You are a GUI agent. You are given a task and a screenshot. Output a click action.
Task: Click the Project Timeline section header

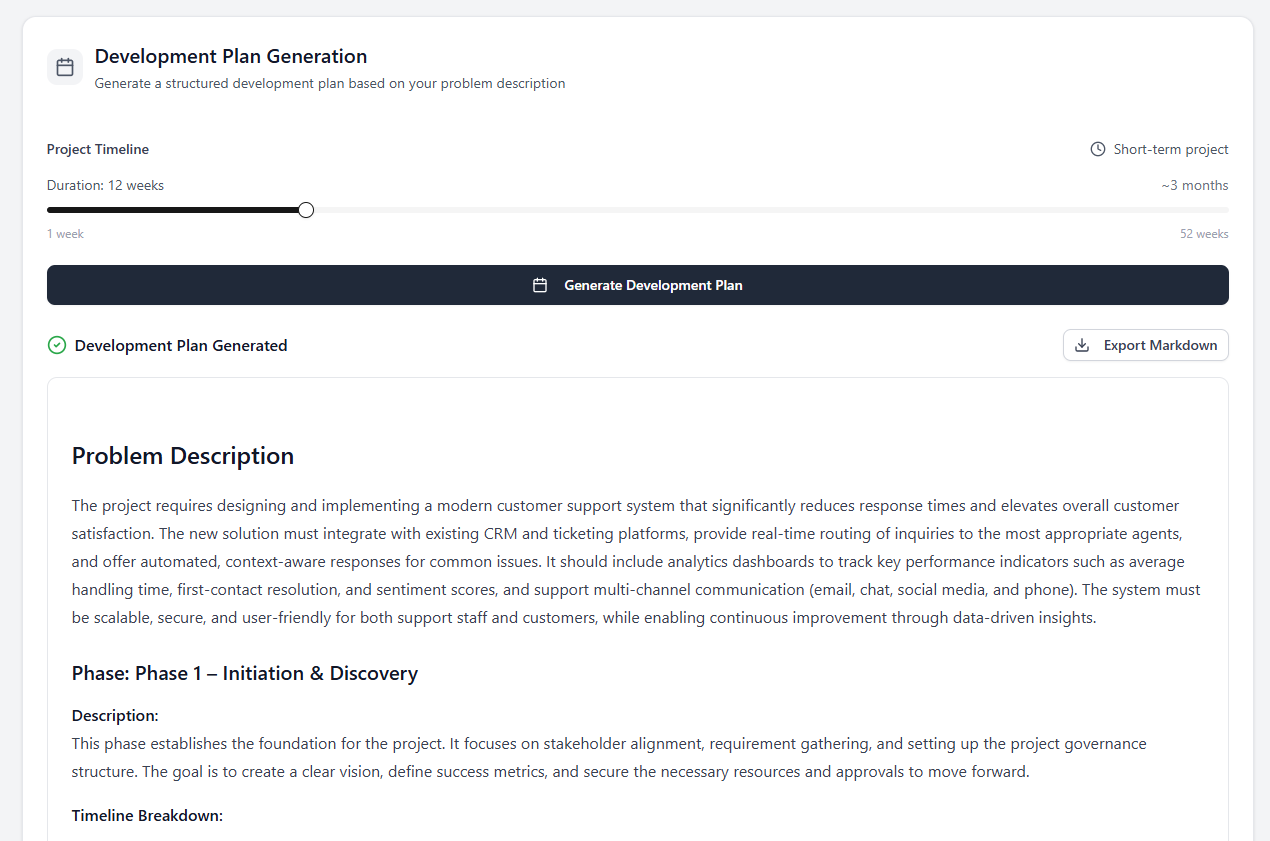pos(97,148)
